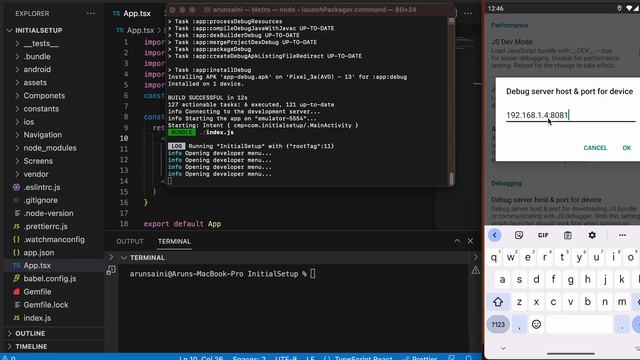Open the keyboard sticker picker
Viewport: 640px width, 360px height.
[519, 235]
